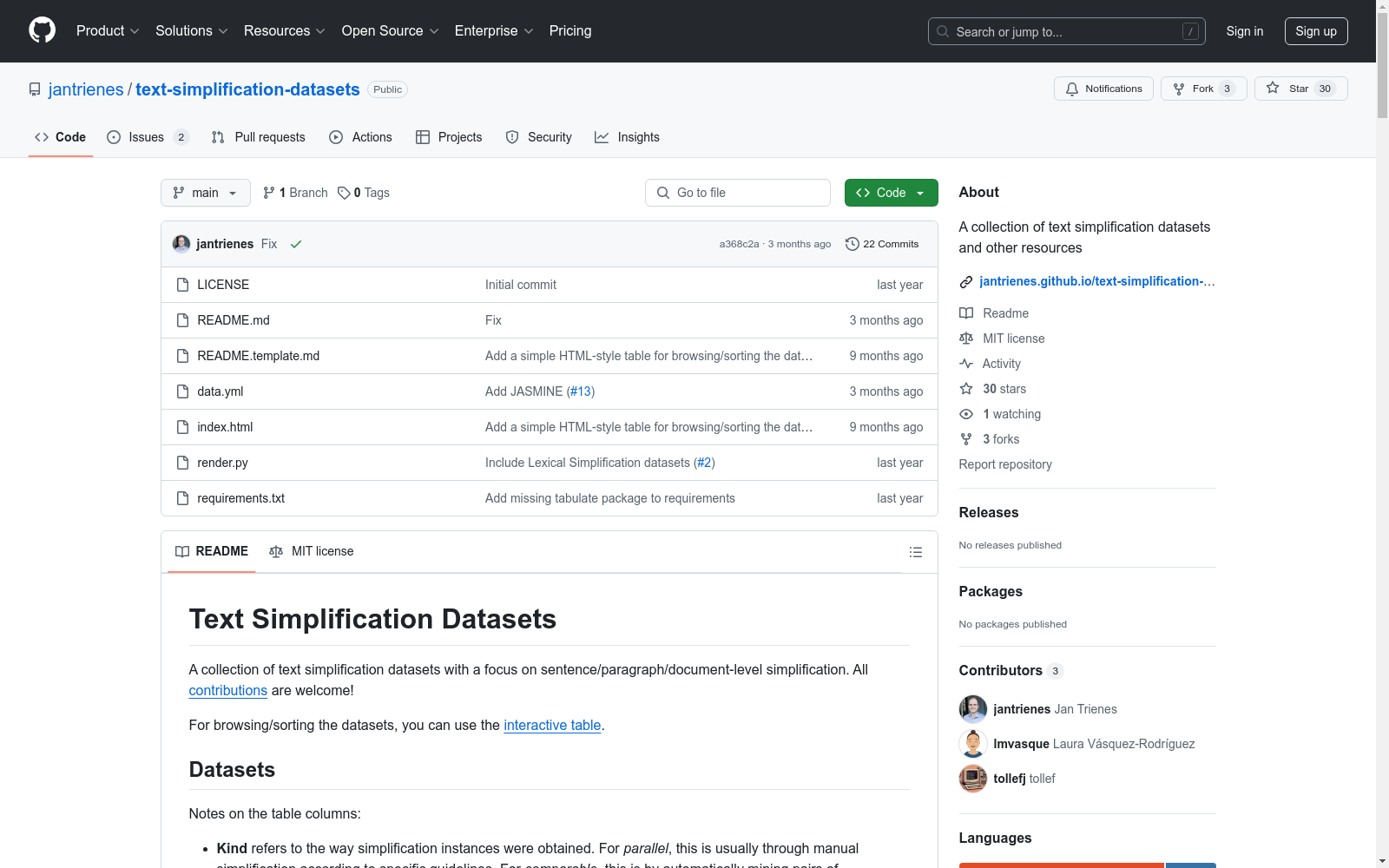Switch to the MIT license tab
Viewport: 1389px width, 868px height.
[312, 551]
